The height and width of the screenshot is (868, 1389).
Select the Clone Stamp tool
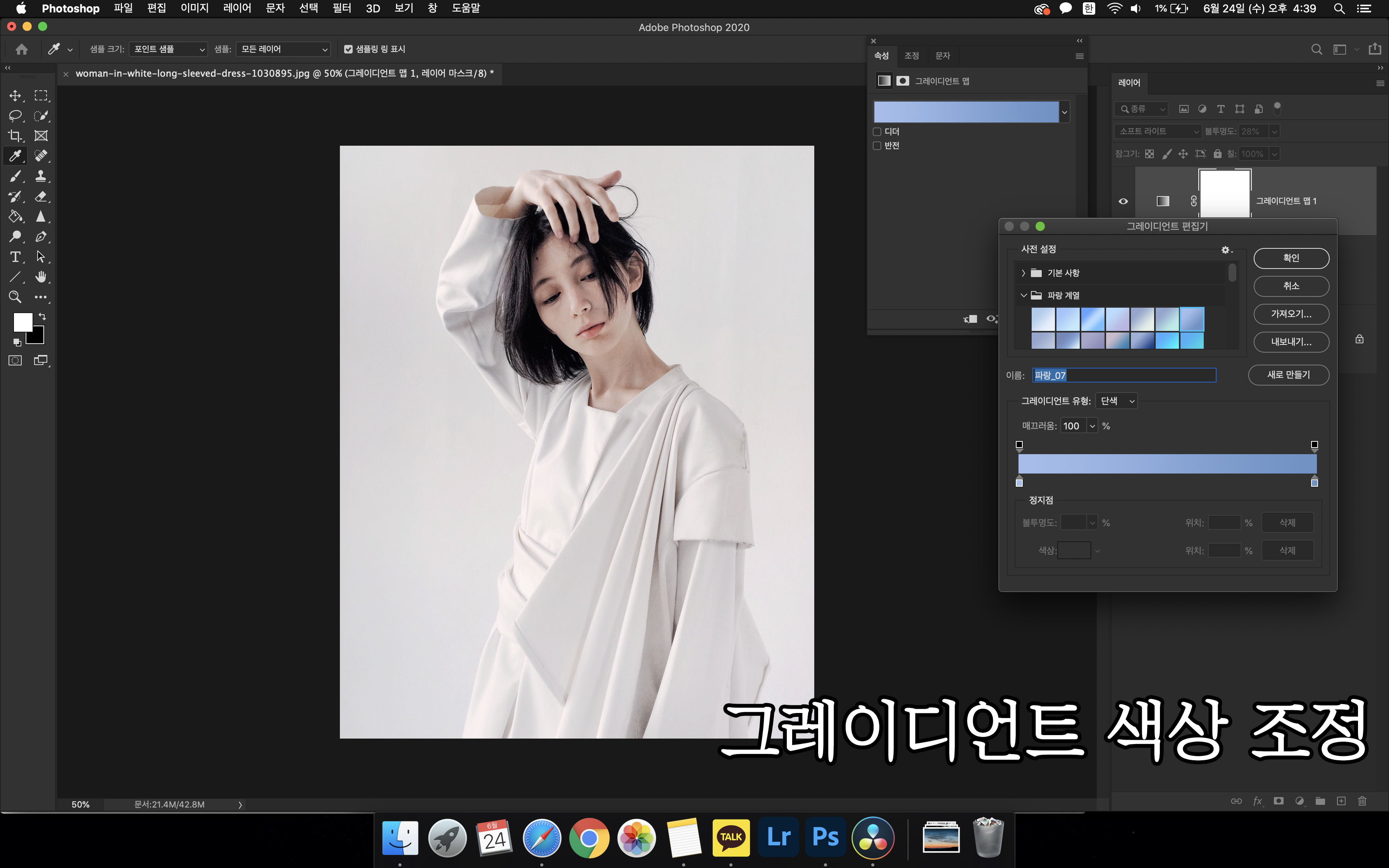[41, 176]
